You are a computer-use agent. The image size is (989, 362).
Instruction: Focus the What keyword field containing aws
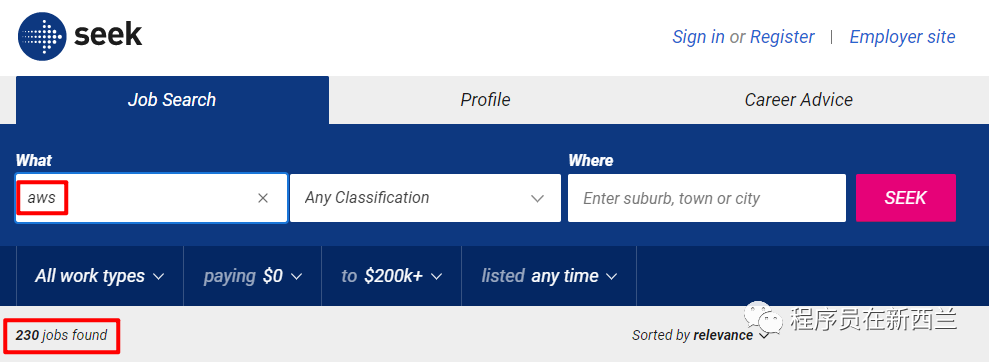[x=151, y=198]
